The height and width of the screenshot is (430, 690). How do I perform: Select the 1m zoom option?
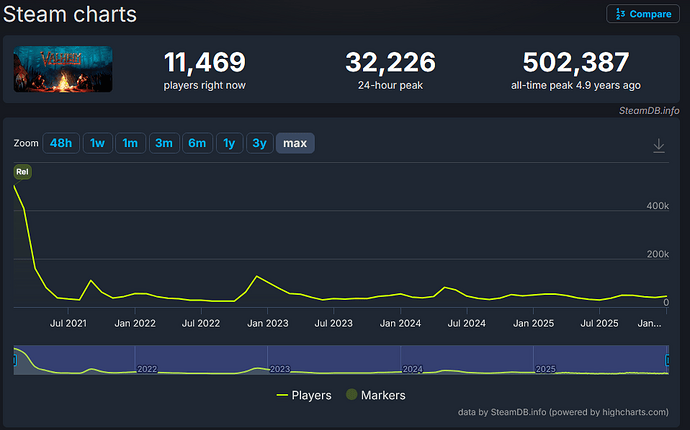click(x=130, y=143)
